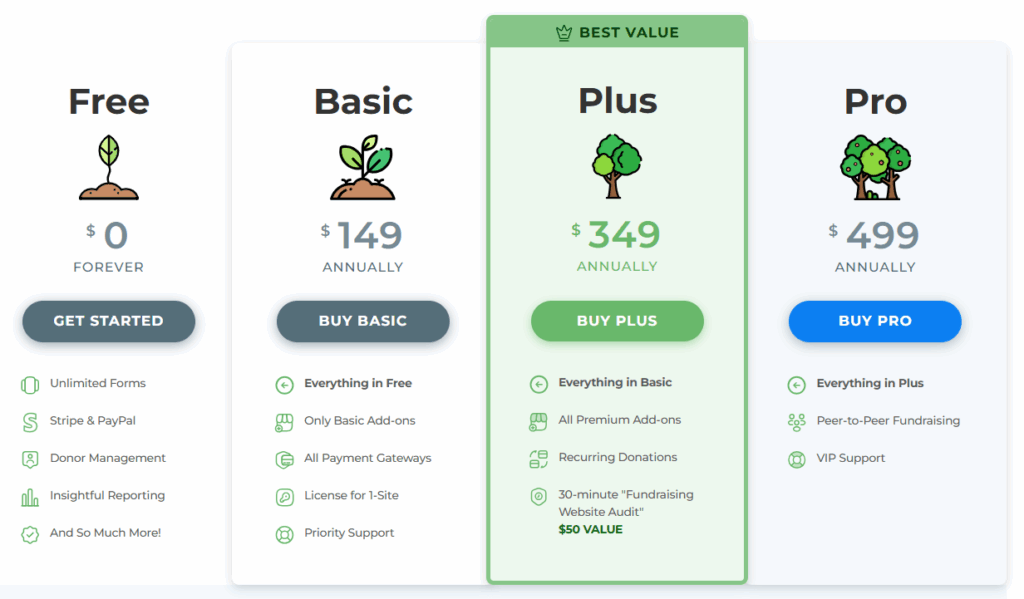This screenshot has height=599, width=1024.
Task: Click the blue BUY PRO button
Action: click(x=875, y=321)
